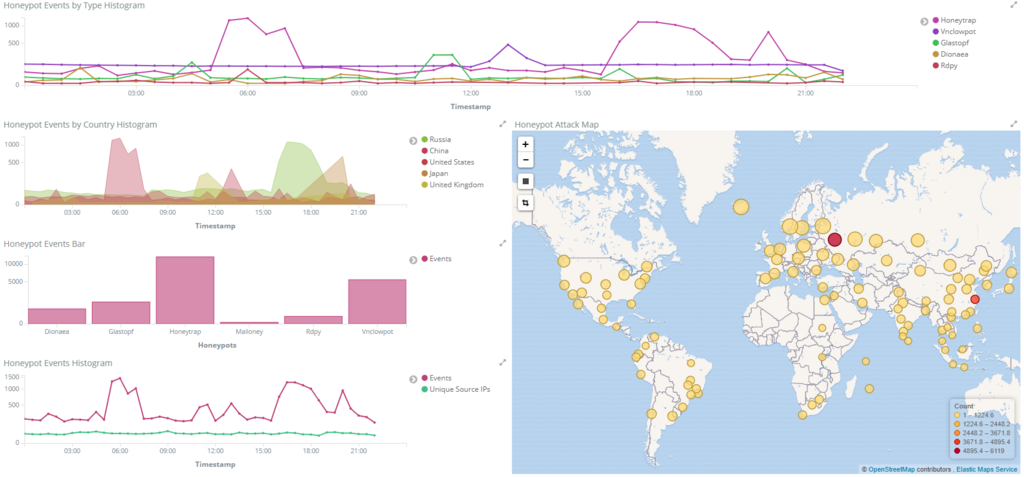Image resolution: width=1024 pixels, height=477 pixels.
Task: Expand the Honeypot Attack Map panel fullscreen
Action: 1014,123
